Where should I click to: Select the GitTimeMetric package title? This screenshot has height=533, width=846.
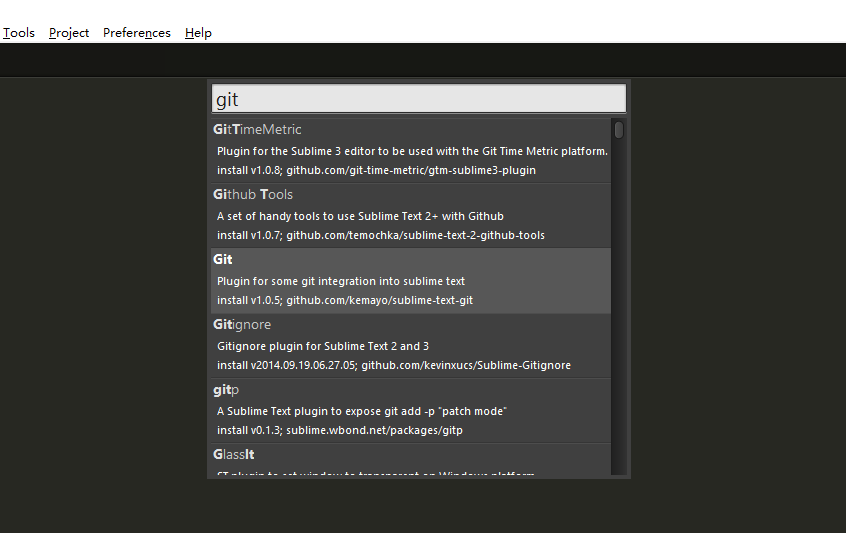click(257, 129)
